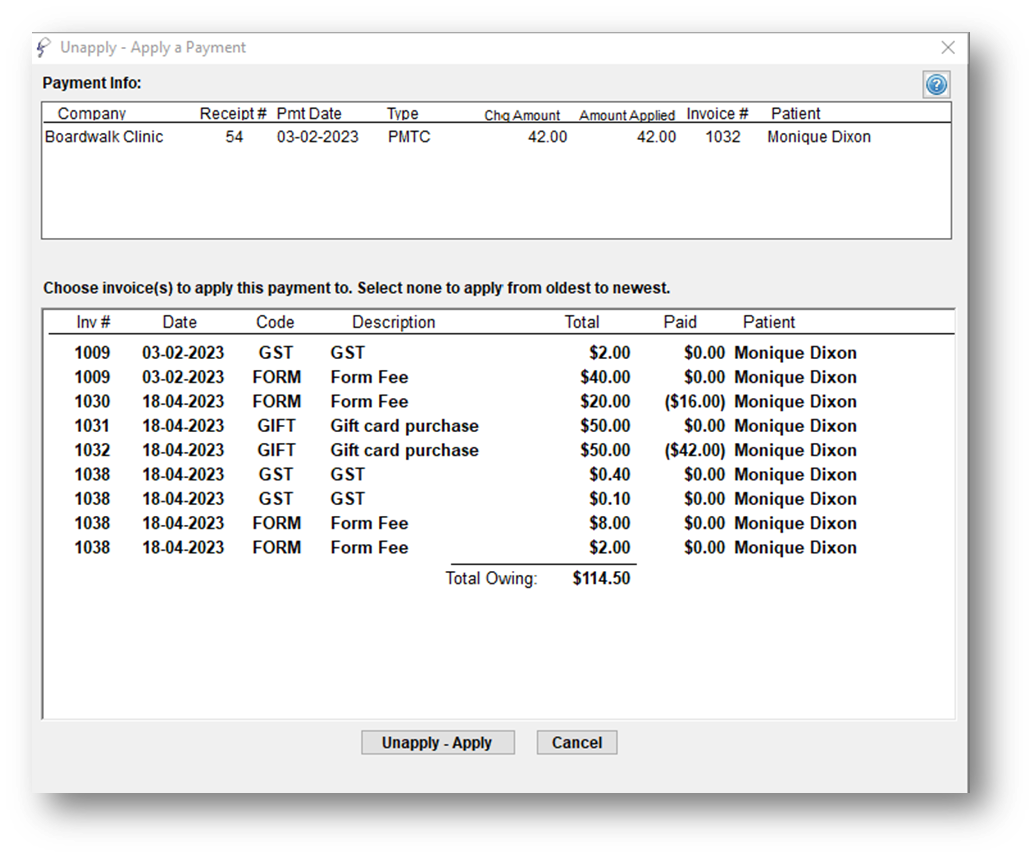Click the PMTC payment type value
This screenshot has height=858, width=1035.
coord(409,137)
